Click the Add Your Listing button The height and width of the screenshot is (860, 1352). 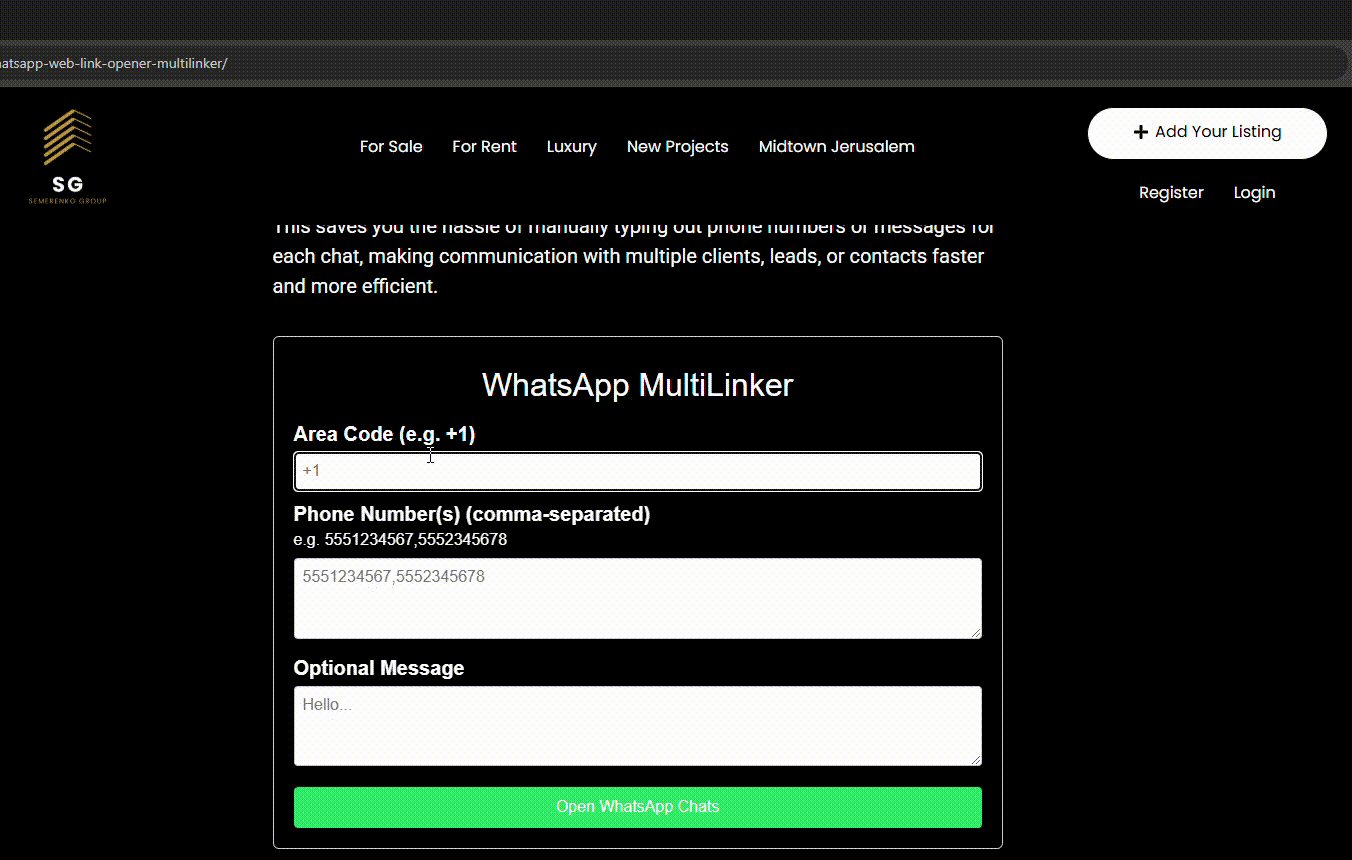click(1207, 133)
